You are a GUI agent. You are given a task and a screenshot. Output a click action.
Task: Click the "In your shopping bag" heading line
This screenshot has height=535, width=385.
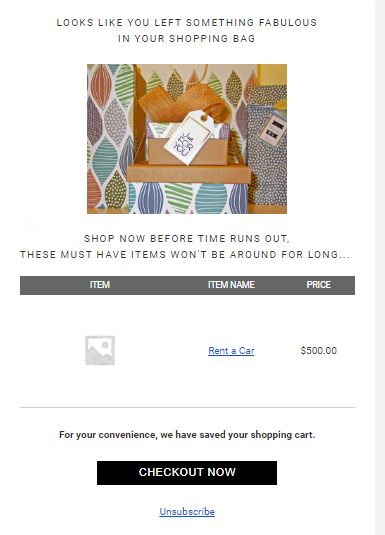click(x=187, y=39)
